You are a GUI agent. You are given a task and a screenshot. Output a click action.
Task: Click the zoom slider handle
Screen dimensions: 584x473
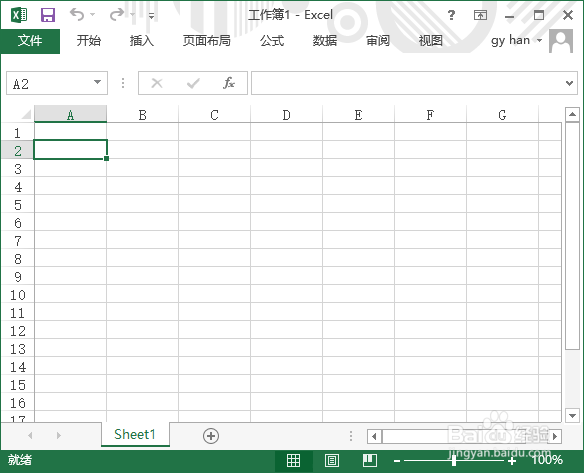point(454,461)
